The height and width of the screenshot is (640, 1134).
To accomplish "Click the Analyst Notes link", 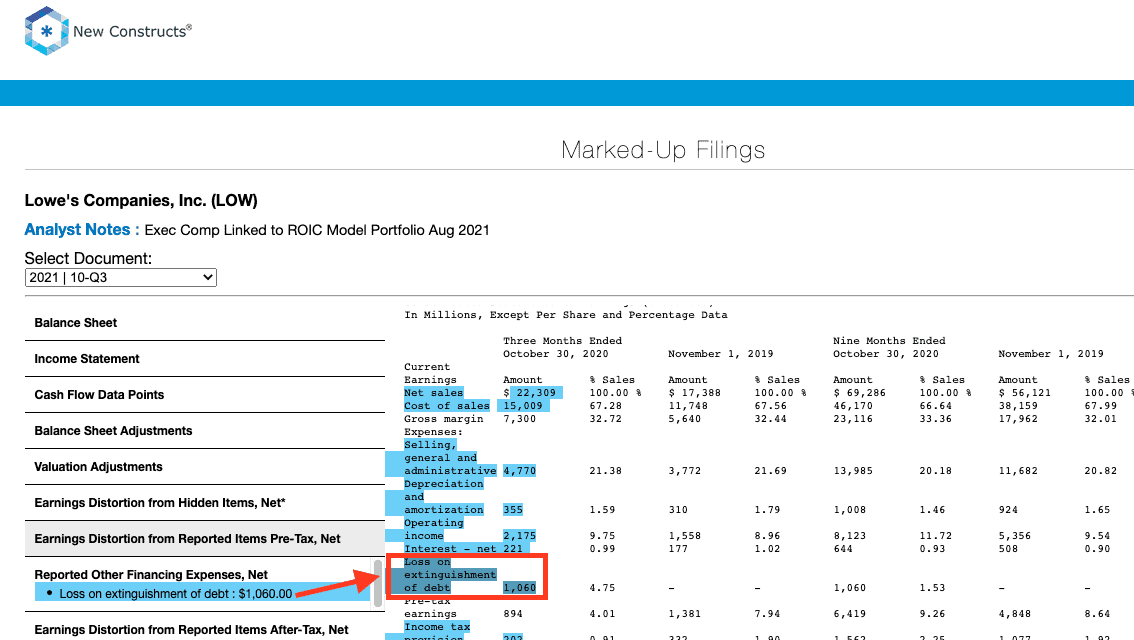I will (77, 230).
